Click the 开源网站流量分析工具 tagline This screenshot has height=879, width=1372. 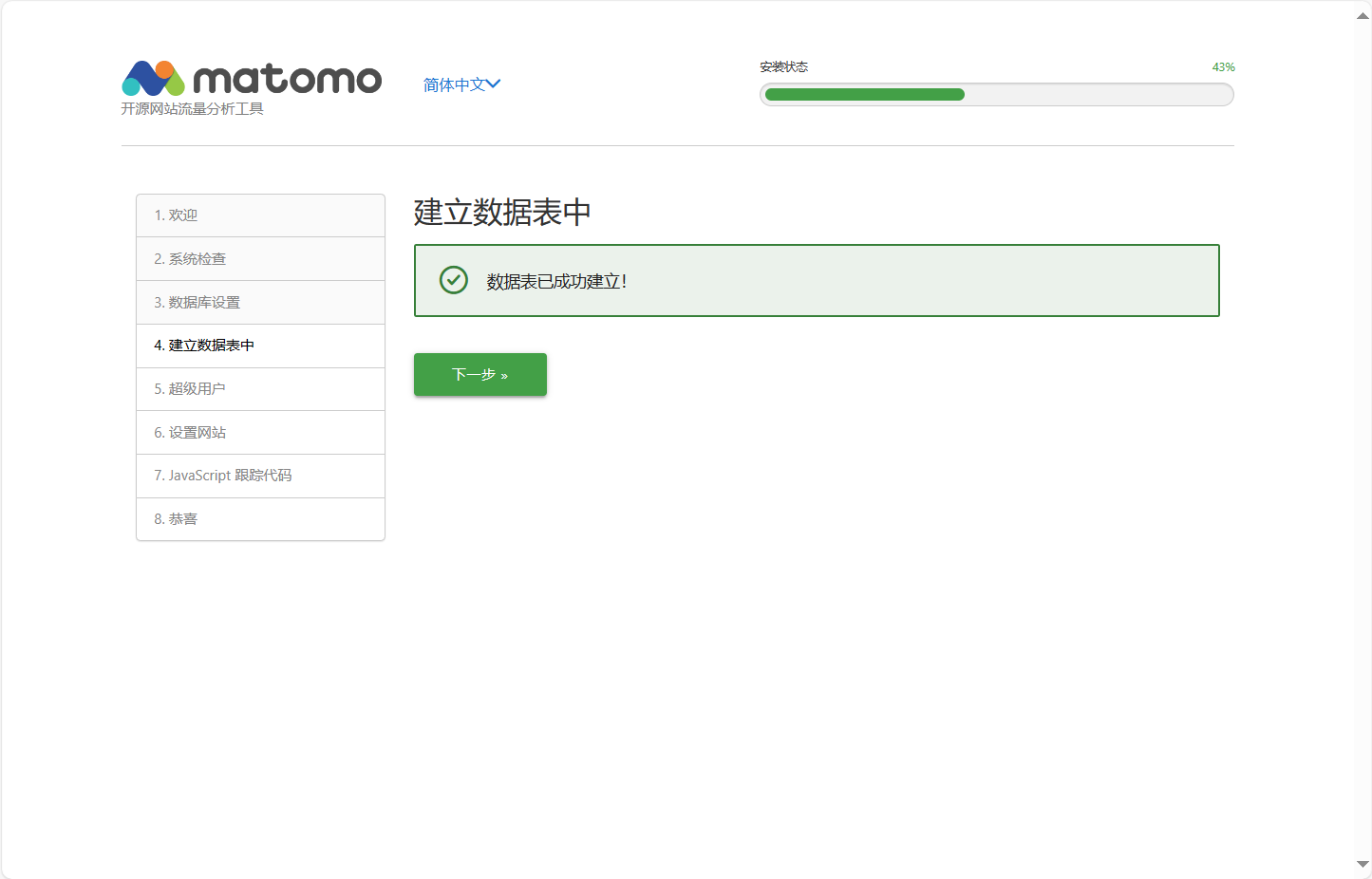193,109
